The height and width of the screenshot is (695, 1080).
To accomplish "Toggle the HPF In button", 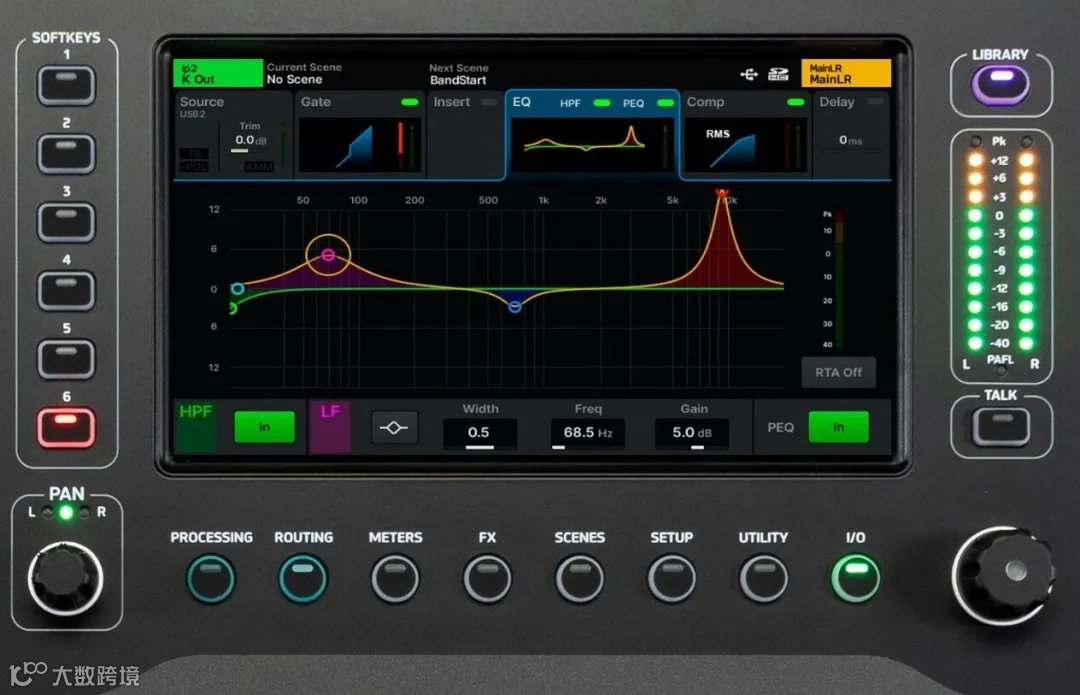I will coord(264,427).
